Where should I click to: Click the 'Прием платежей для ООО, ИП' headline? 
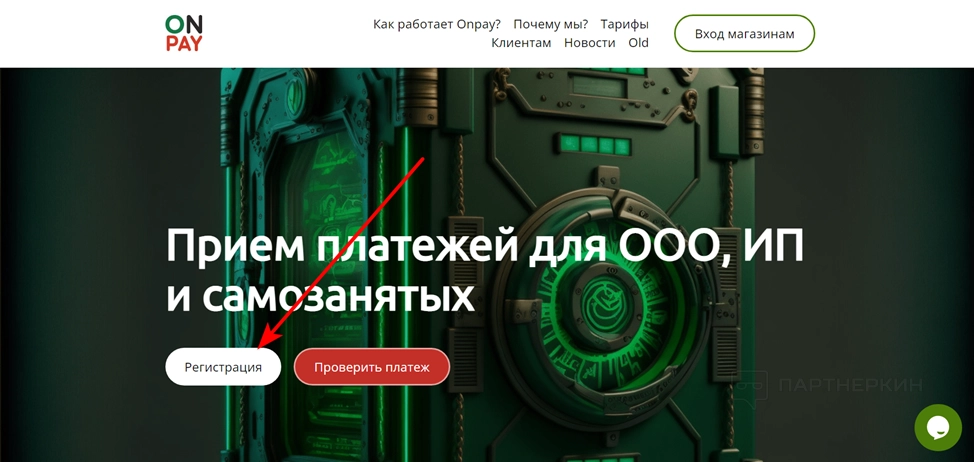pos(485,247)
